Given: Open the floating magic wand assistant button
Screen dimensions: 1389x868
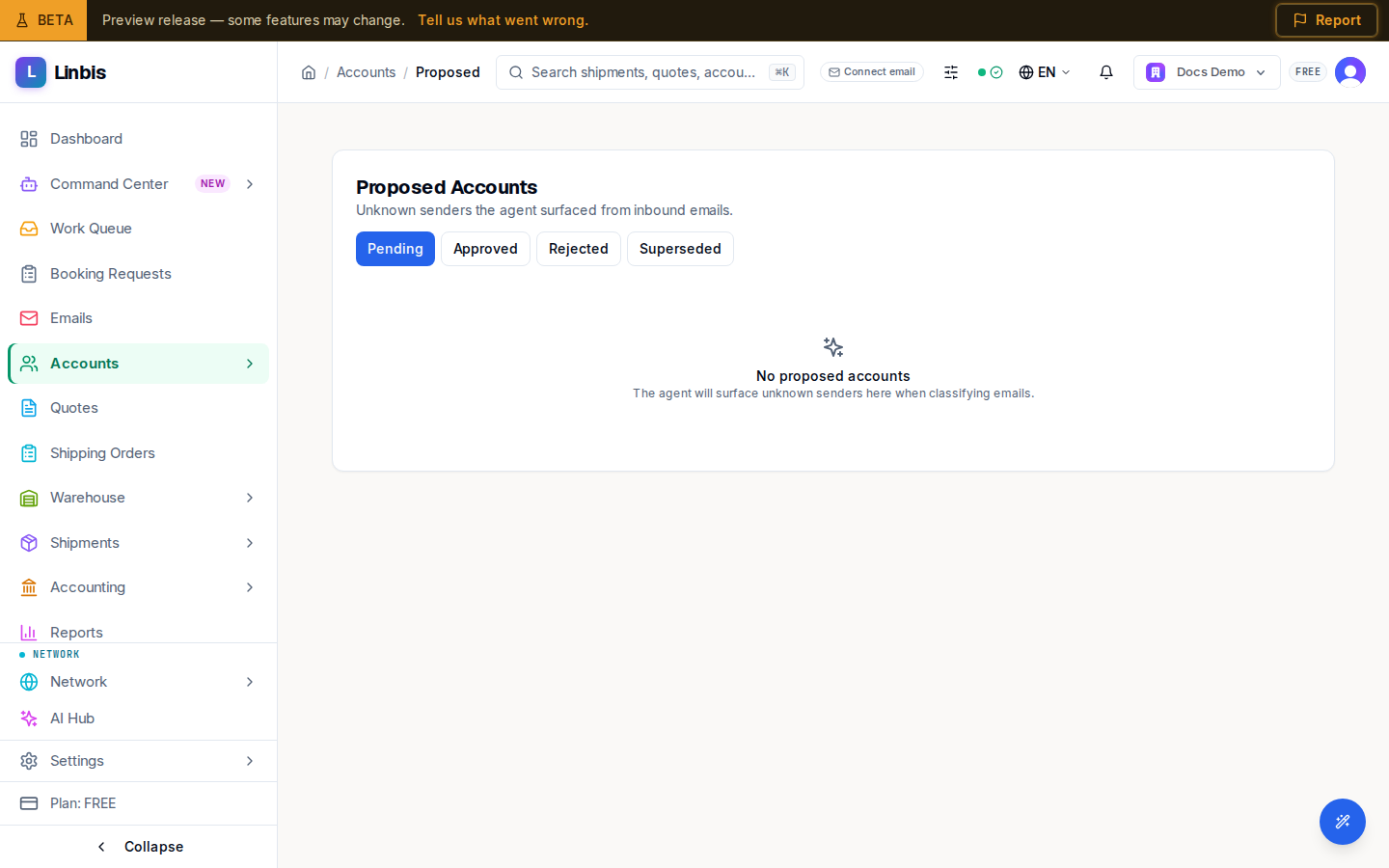Looking at the screenshot, I should [1343, 822].
